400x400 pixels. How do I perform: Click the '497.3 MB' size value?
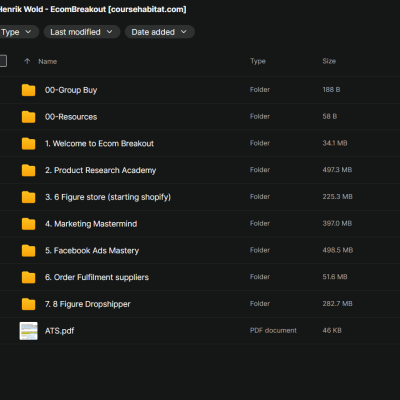(337, 170)
